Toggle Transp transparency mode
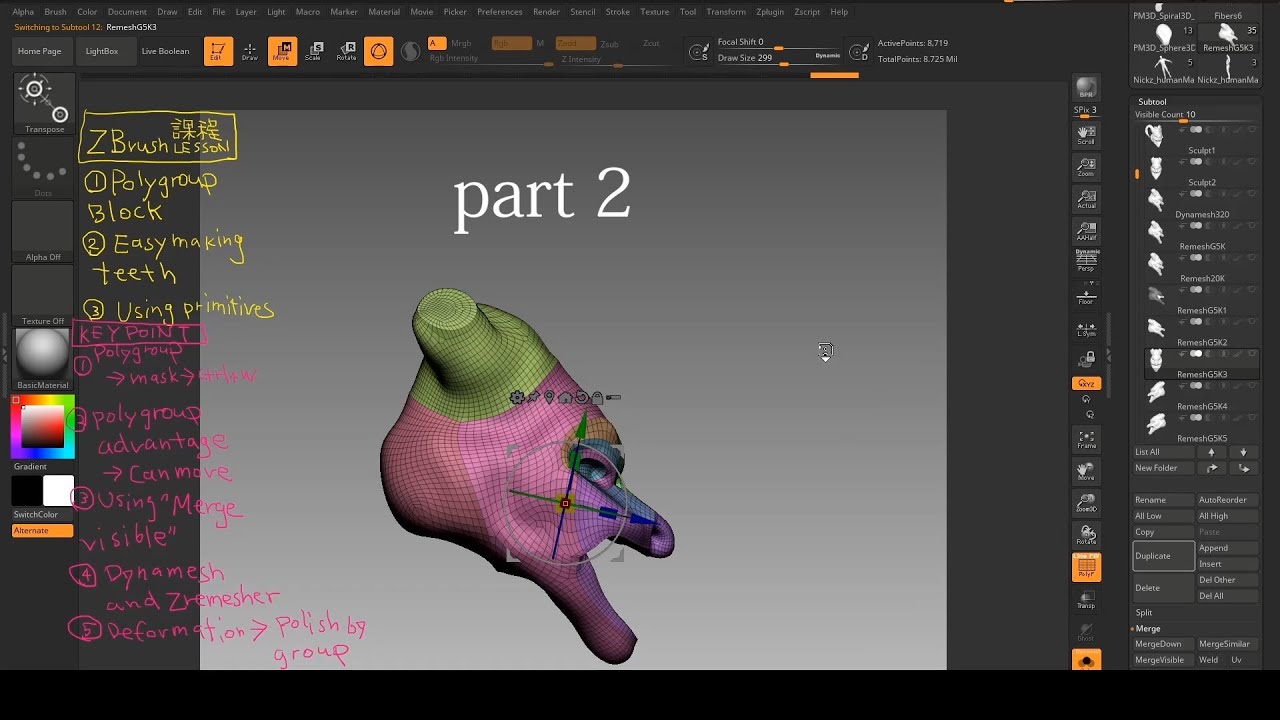Screen dimensions: 1280x720 coord(1086,600)
